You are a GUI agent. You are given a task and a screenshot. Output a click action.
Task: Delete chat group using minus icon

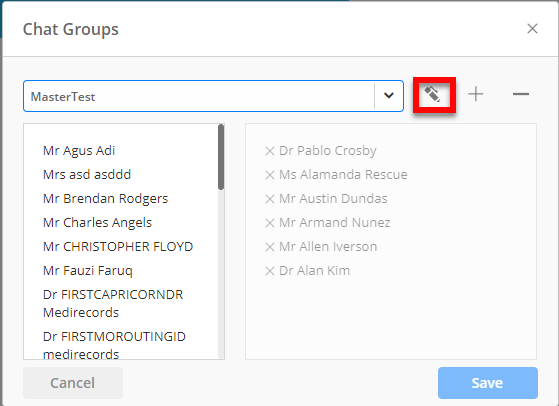click(521, 94)
